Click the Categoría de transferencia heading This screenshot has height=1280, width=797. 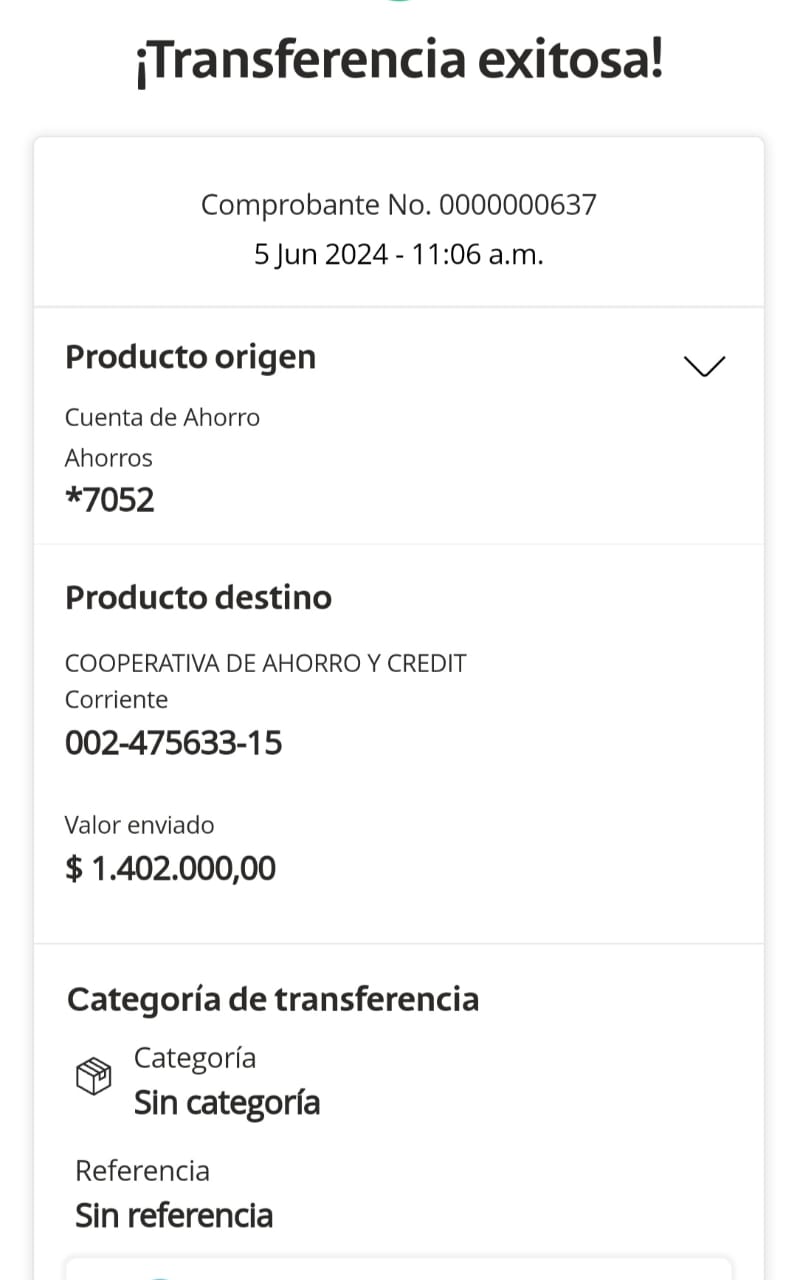coord(272,999)
